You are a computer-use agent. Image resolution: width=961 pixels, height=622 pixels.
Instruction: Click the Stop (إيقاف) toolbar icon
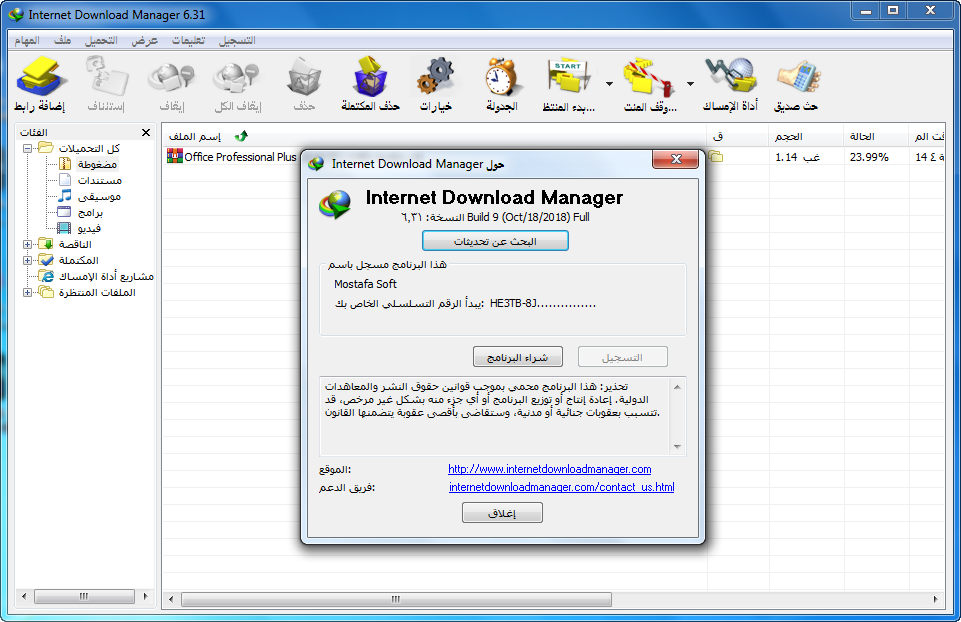[172, 84]
